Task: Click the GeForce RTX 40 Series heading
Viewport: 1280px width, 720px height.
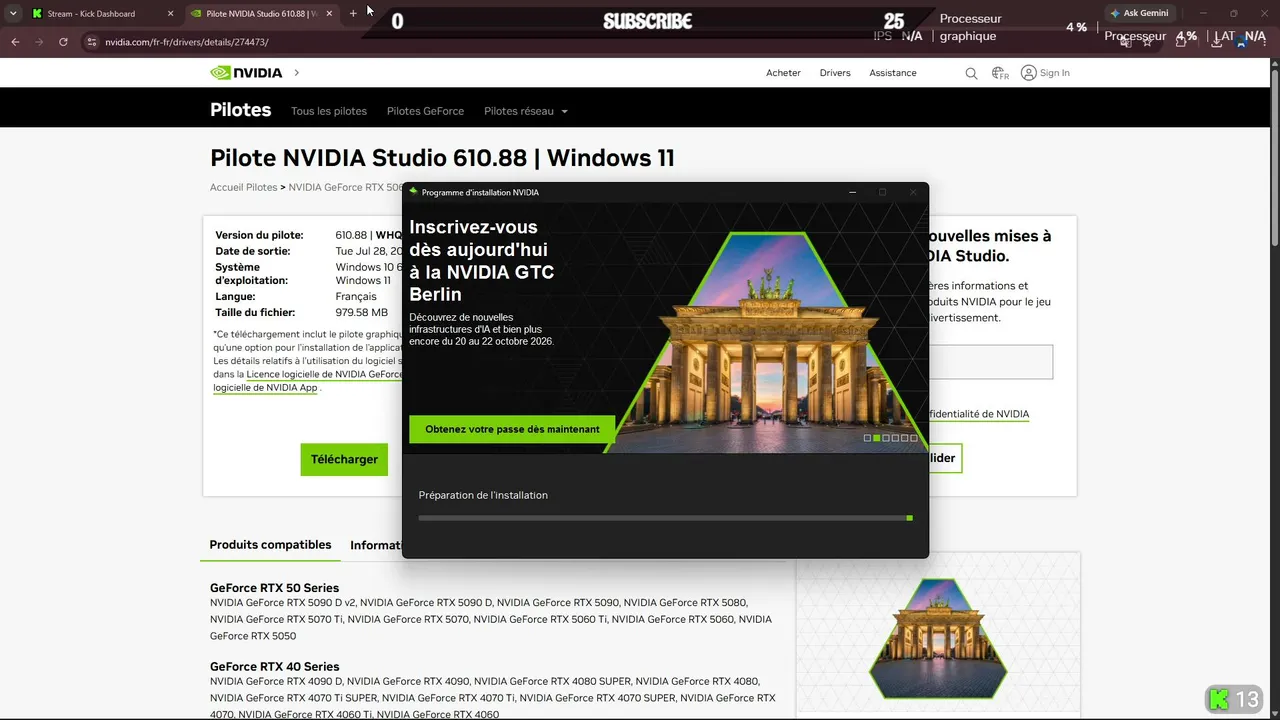Action: coord(274,667)
